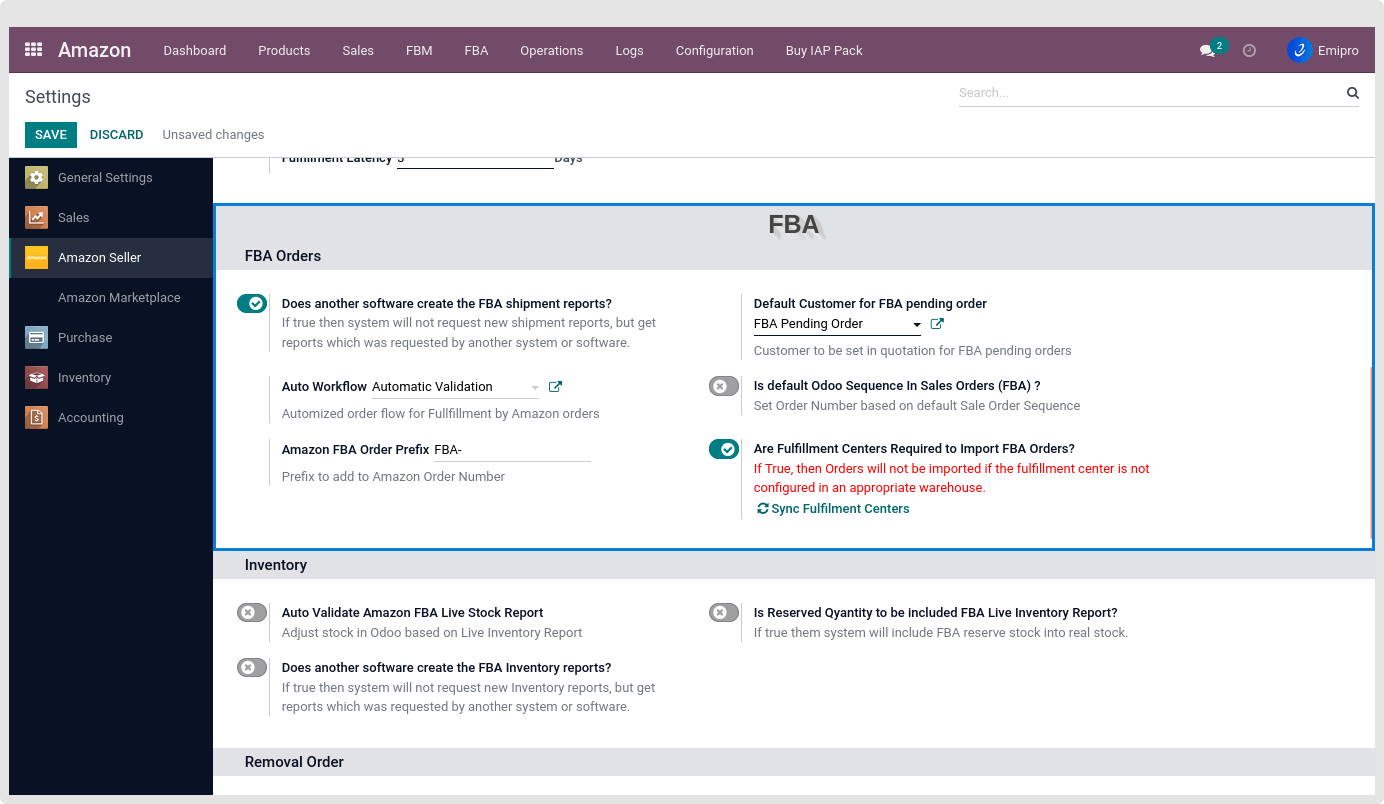The height and width of the screenshot is (804, 1384).
Task: Select Amazon Marketplace in the sidebar
Action: pyautogui.click(x=119, y=298)
